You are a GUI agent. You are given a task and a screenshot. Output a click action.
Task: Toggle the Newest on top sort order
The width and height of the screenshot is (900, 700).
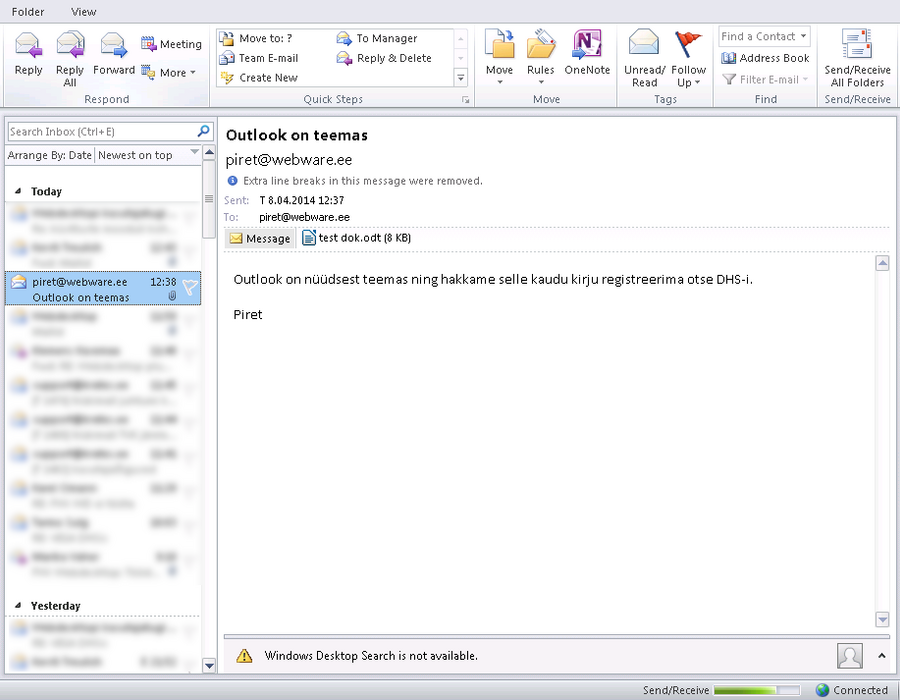click(x=135, y=155)
